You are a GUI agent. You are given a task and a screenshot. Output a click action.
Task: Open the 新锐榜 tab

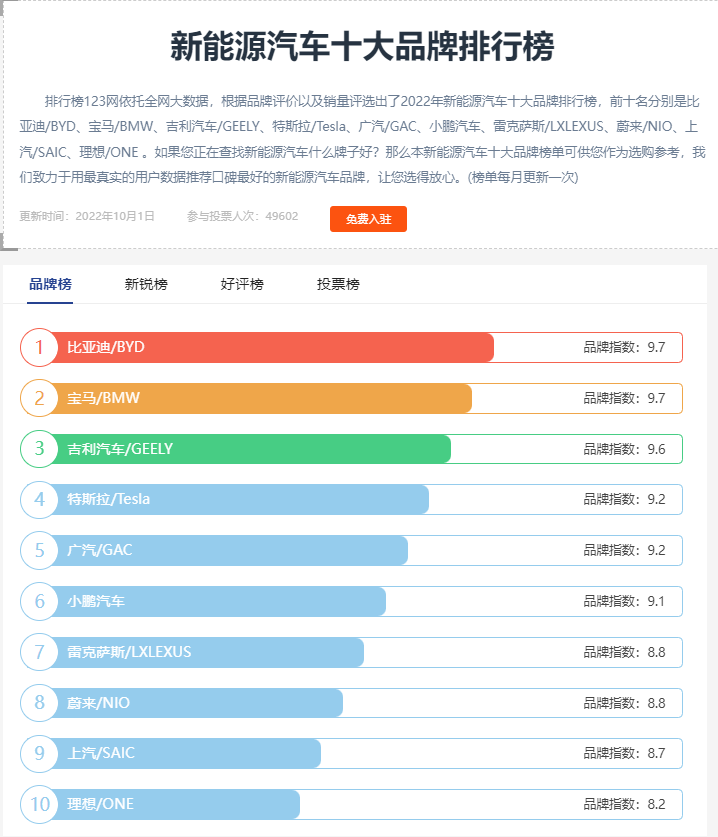click(x=146, y=284)
